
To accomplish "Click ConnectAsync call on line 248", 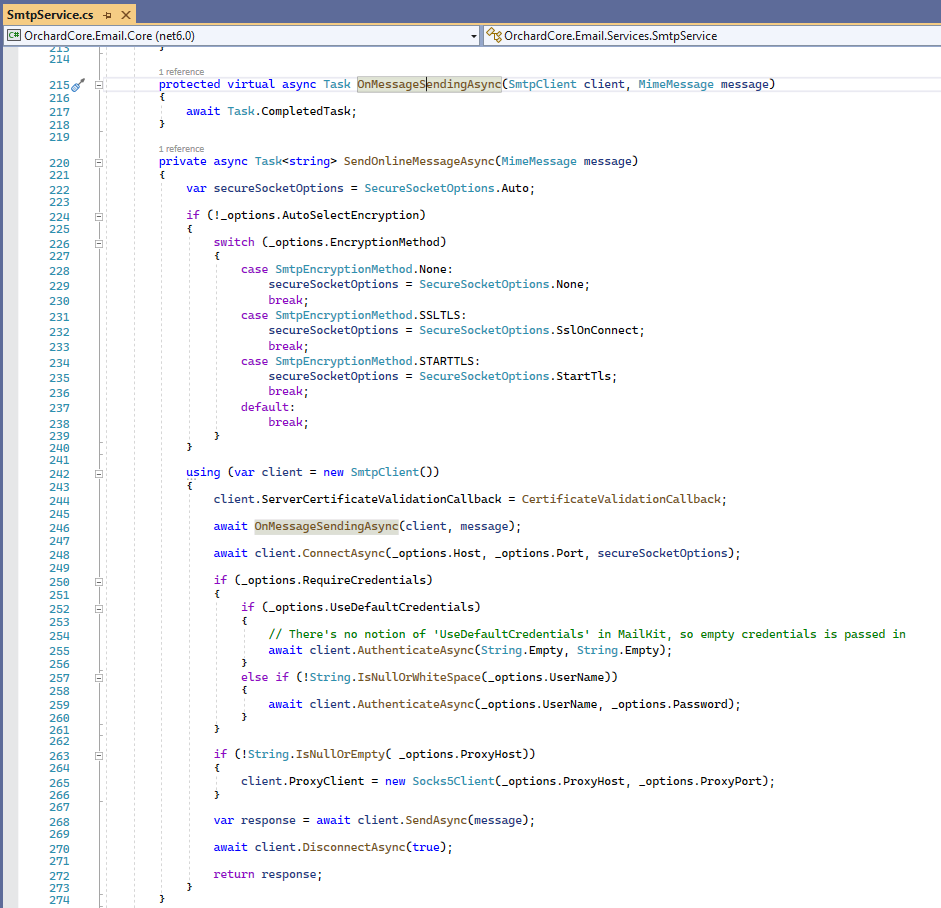I will [343, 553].
